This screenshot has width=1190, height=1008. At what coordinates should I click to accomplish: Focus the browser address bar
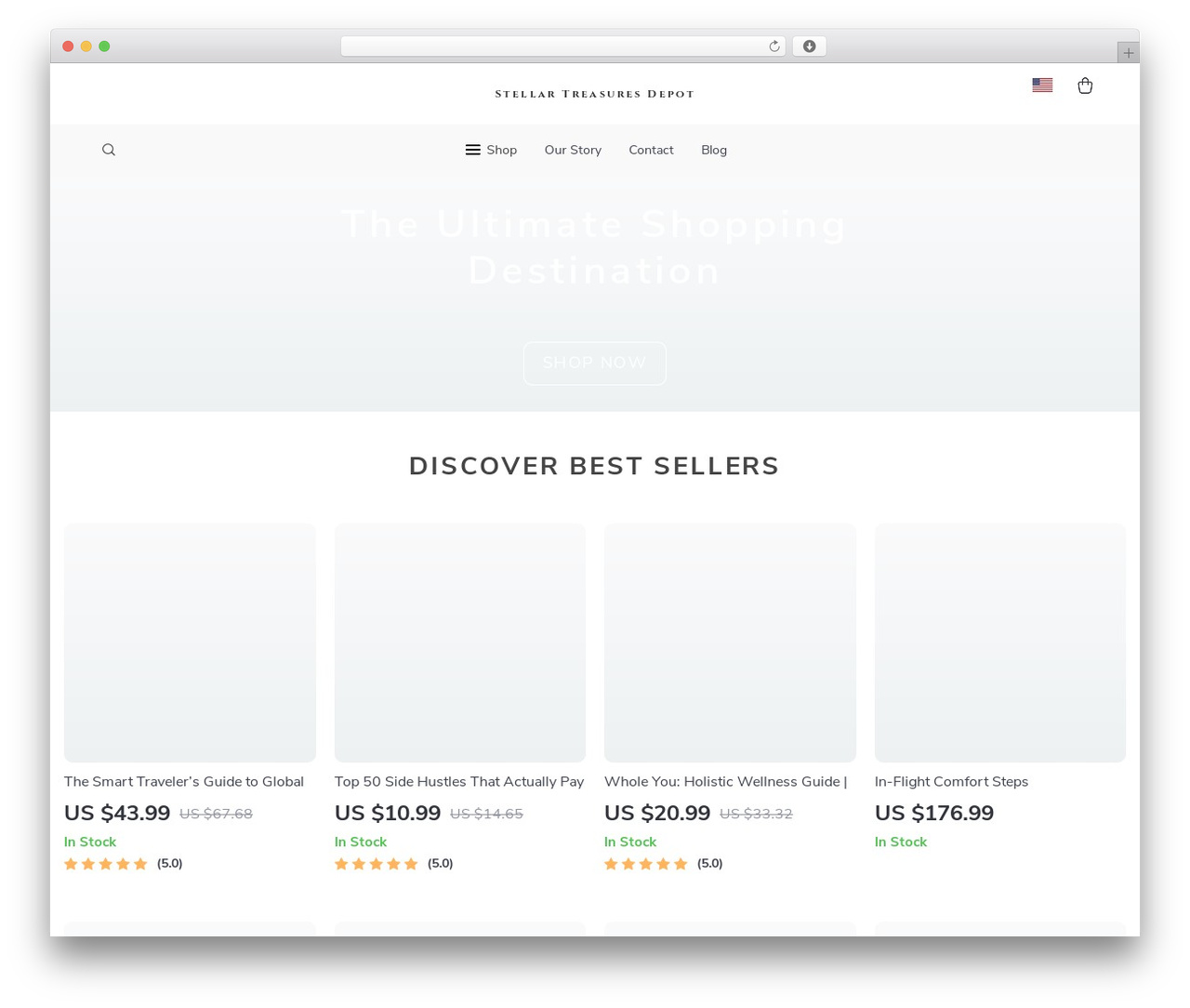click(x=563, y=46)
